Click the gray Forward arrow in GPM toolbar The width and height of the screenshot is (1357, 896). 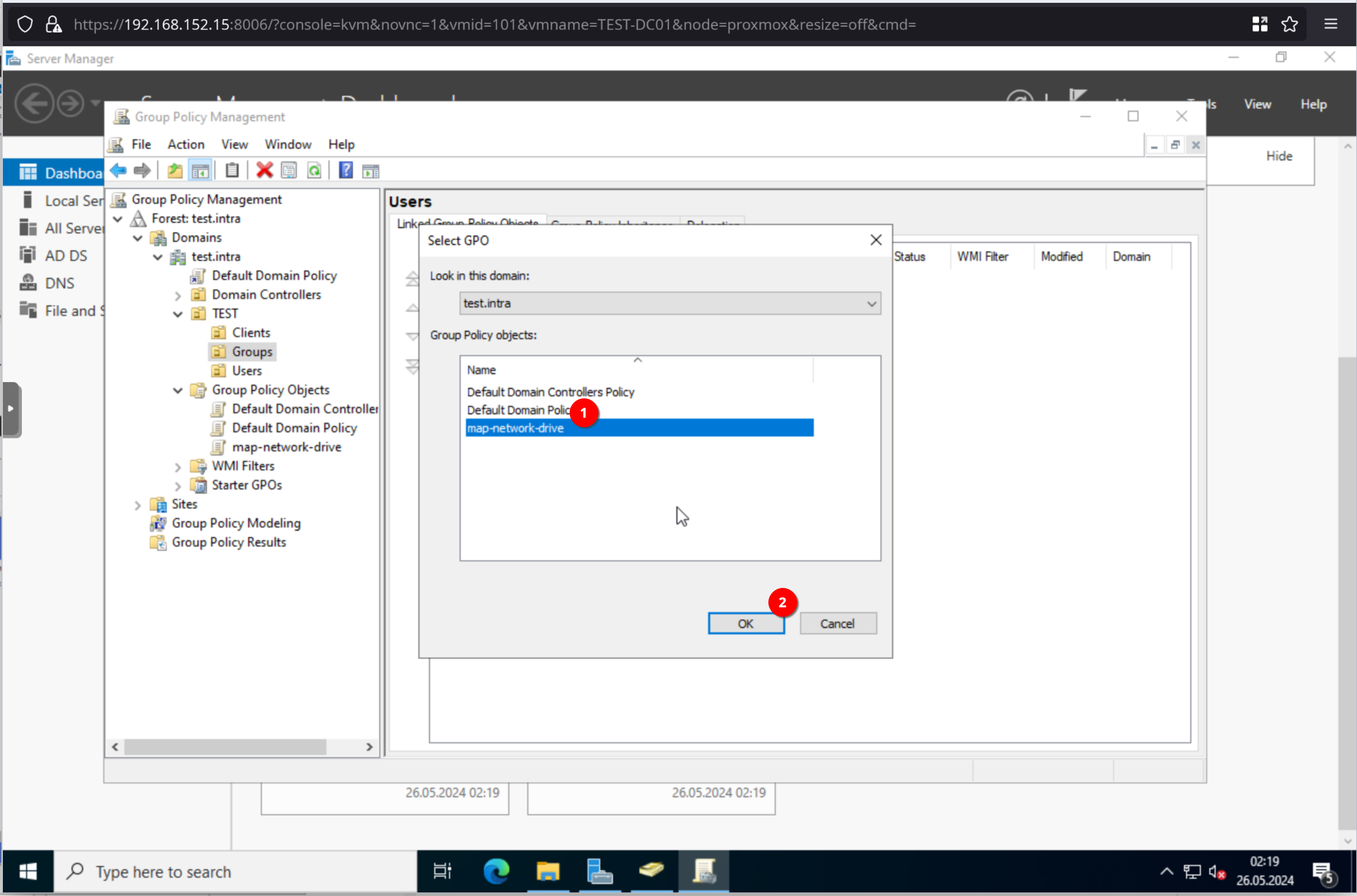pos(142,170)
